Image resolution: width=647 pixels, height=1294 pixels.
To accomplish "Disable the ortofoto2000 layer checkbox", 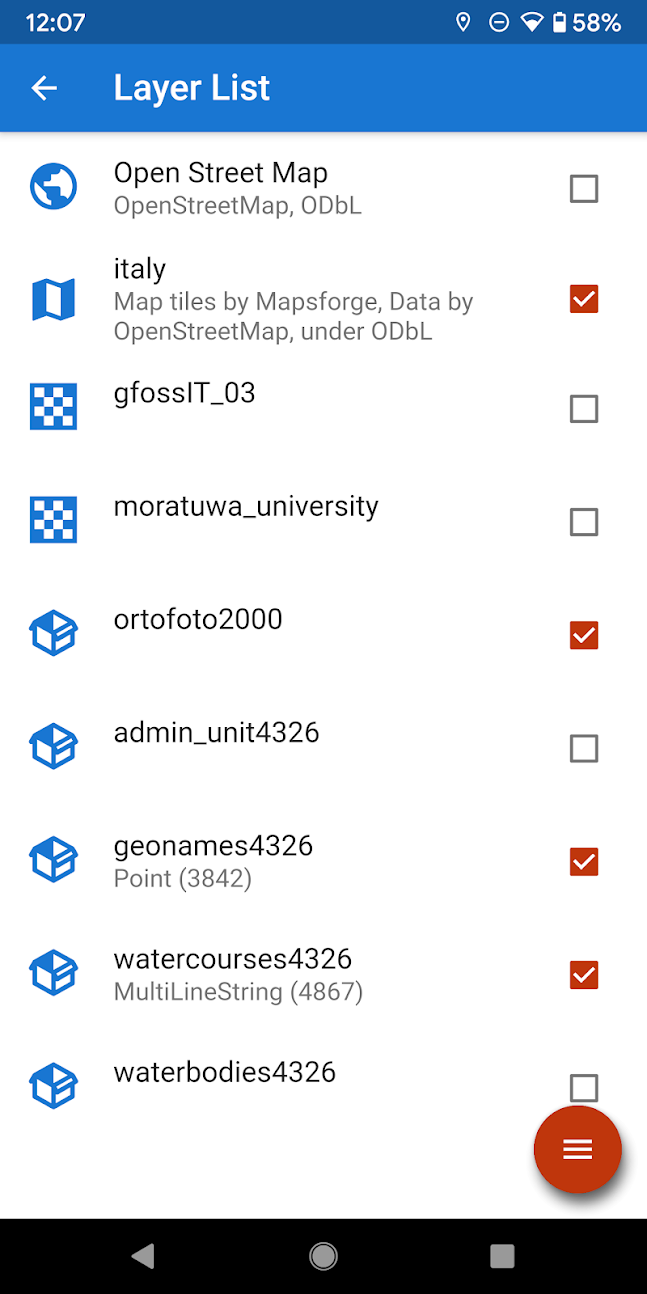I will [583, 635].
